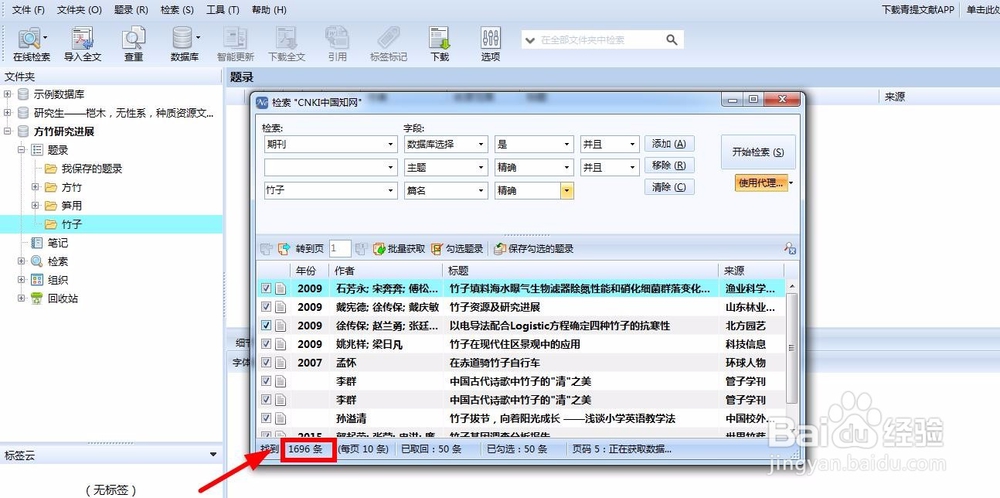
Task: Open the 数据库 database tool
Action: [184, 44]
